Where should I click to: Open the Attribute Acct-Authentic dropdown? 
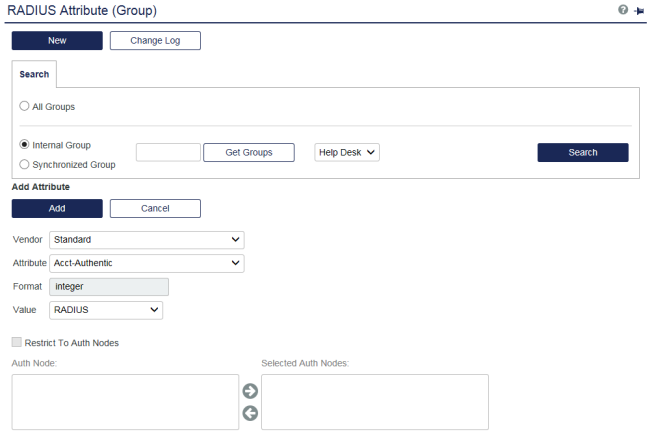(147, 263)
